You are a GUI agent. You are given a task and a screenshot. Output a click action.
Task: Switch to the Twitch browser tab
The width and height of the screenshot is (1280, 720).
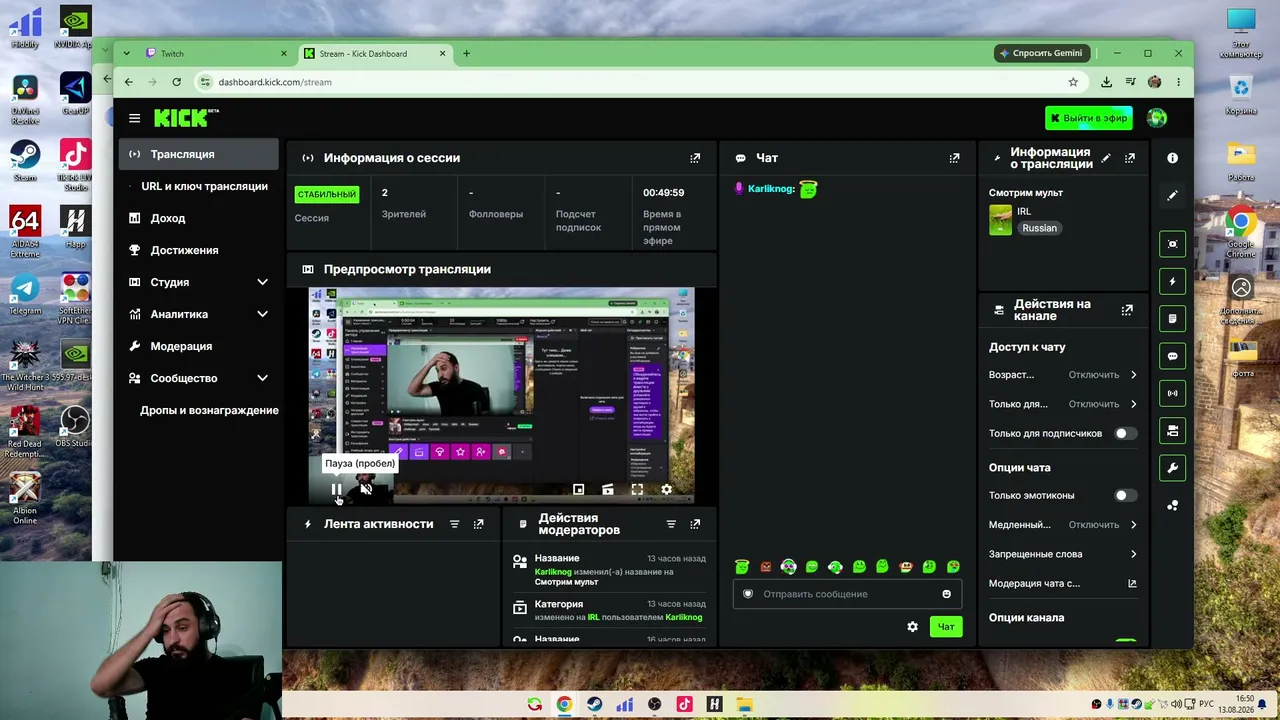[215, 54]
